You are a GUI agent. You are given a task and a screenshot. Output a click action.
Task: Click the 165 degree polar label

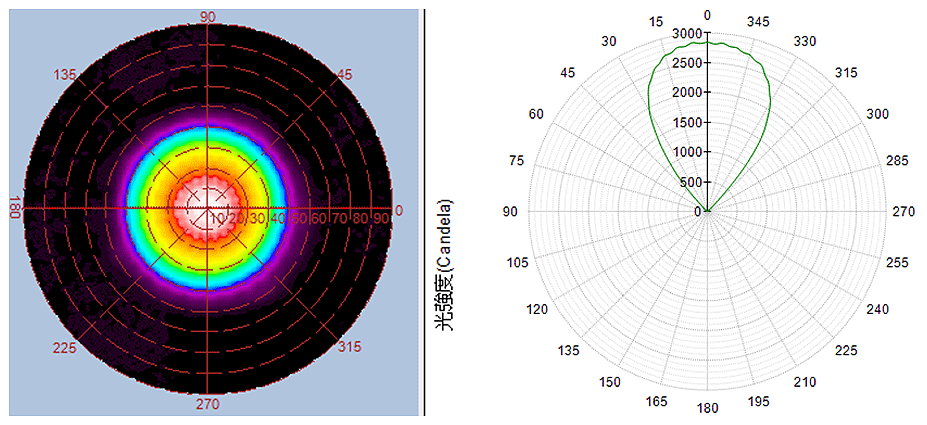(657, 401)
